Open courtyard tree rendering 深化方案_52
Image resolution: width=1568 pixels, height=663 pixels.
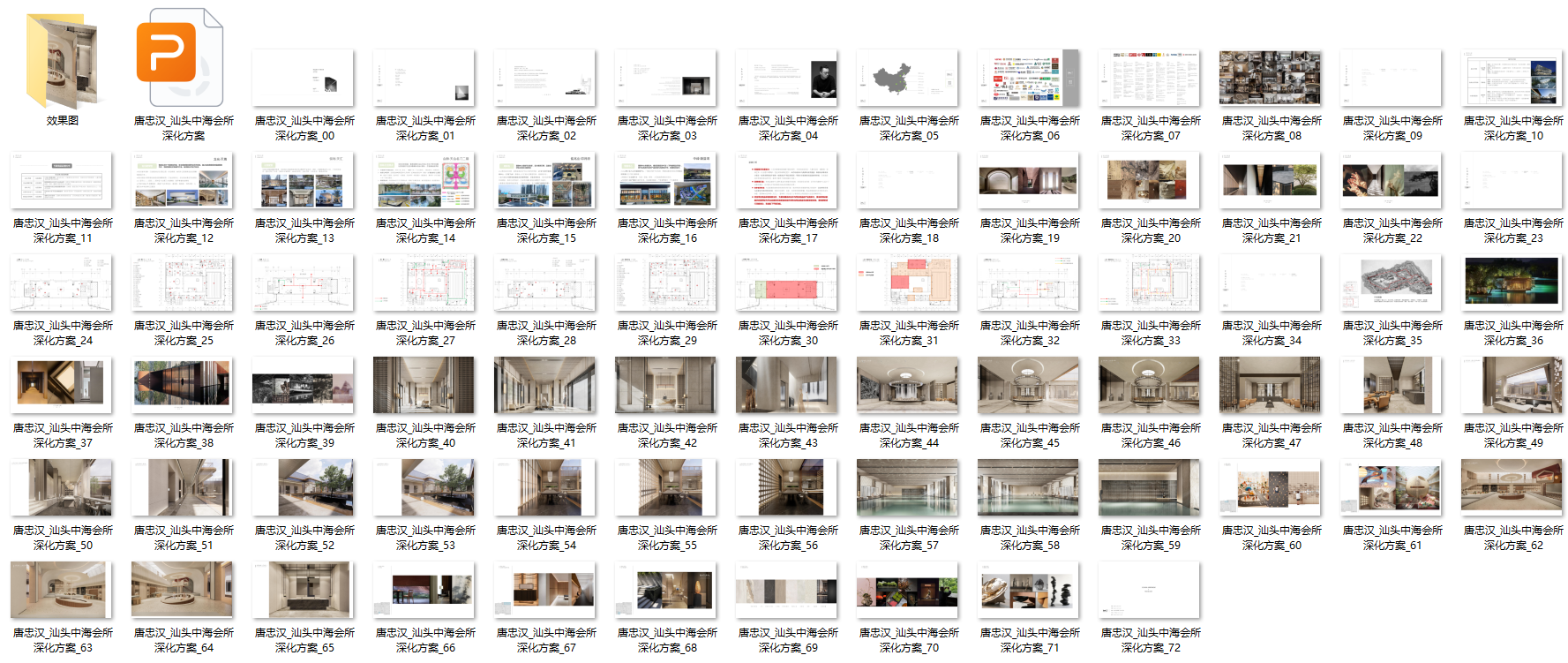pyautogui.click(x=304, y=488)
